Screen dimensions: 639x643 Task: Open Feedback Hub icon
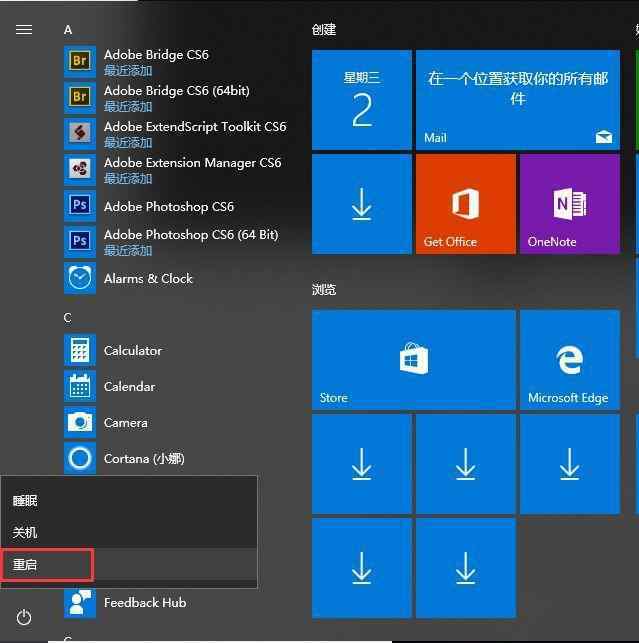coord(80,602)
